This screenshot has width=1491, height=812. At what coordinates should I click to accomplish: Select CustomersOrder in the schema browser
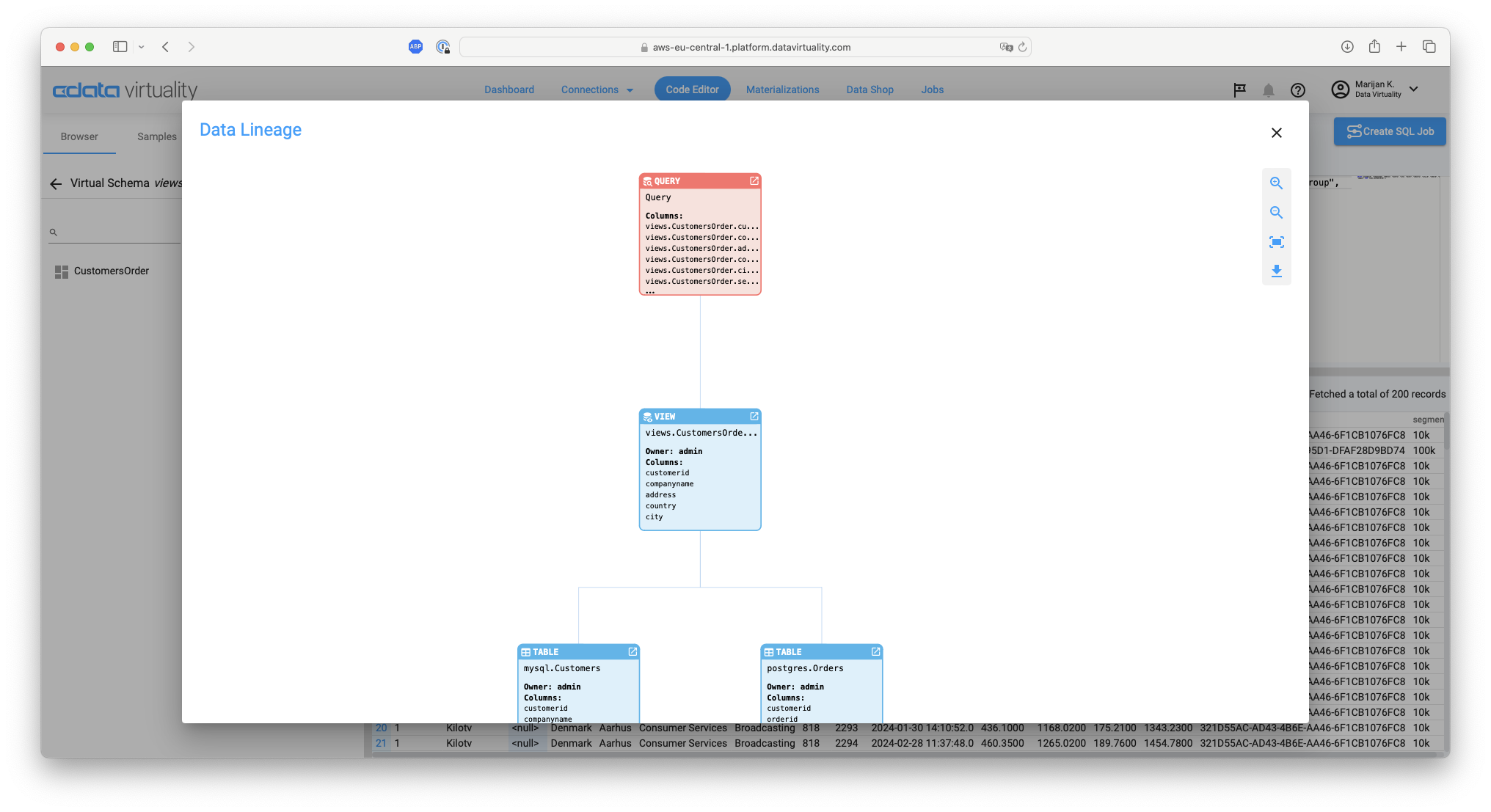point(112,271)
